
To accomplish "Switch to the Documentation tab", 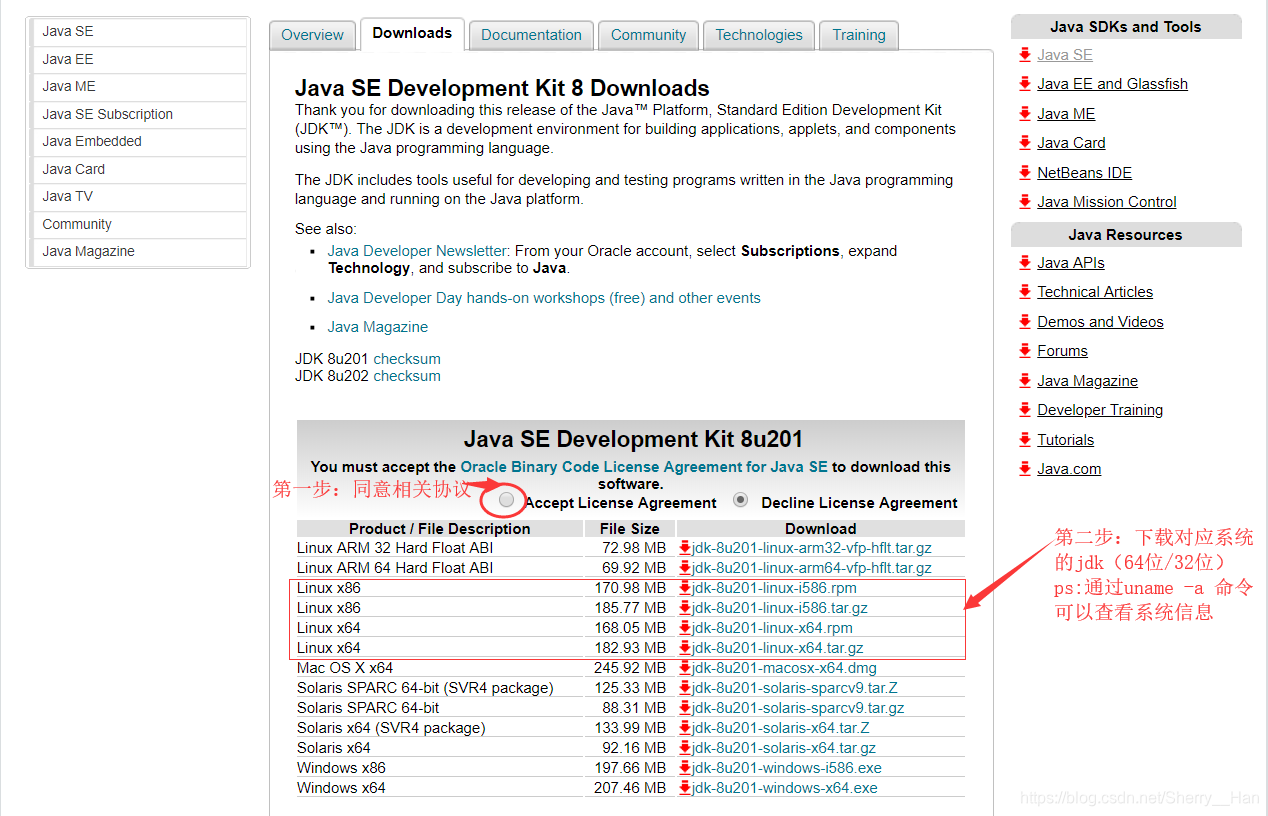I will (x=531, y=35).
